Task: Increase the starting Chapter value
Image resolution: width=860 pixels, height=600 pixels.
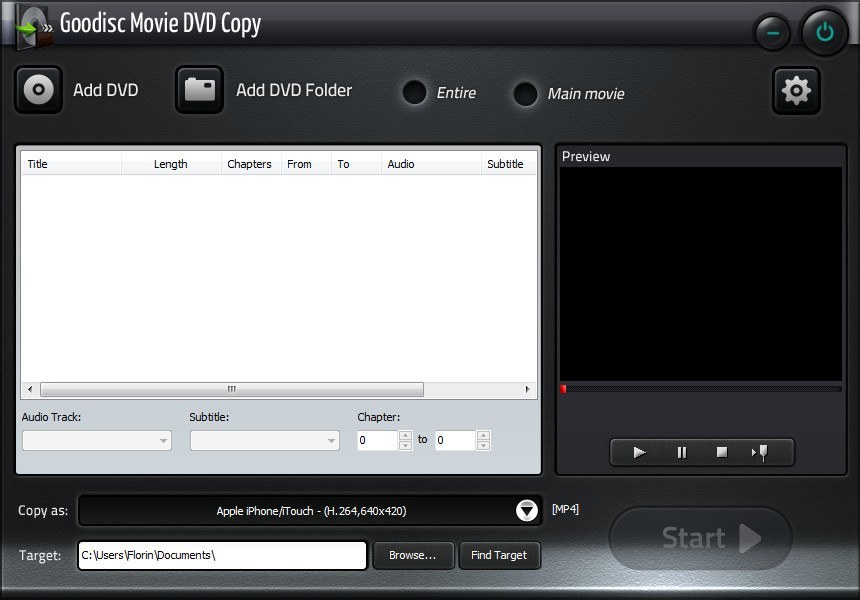Action: pos(402,434)
